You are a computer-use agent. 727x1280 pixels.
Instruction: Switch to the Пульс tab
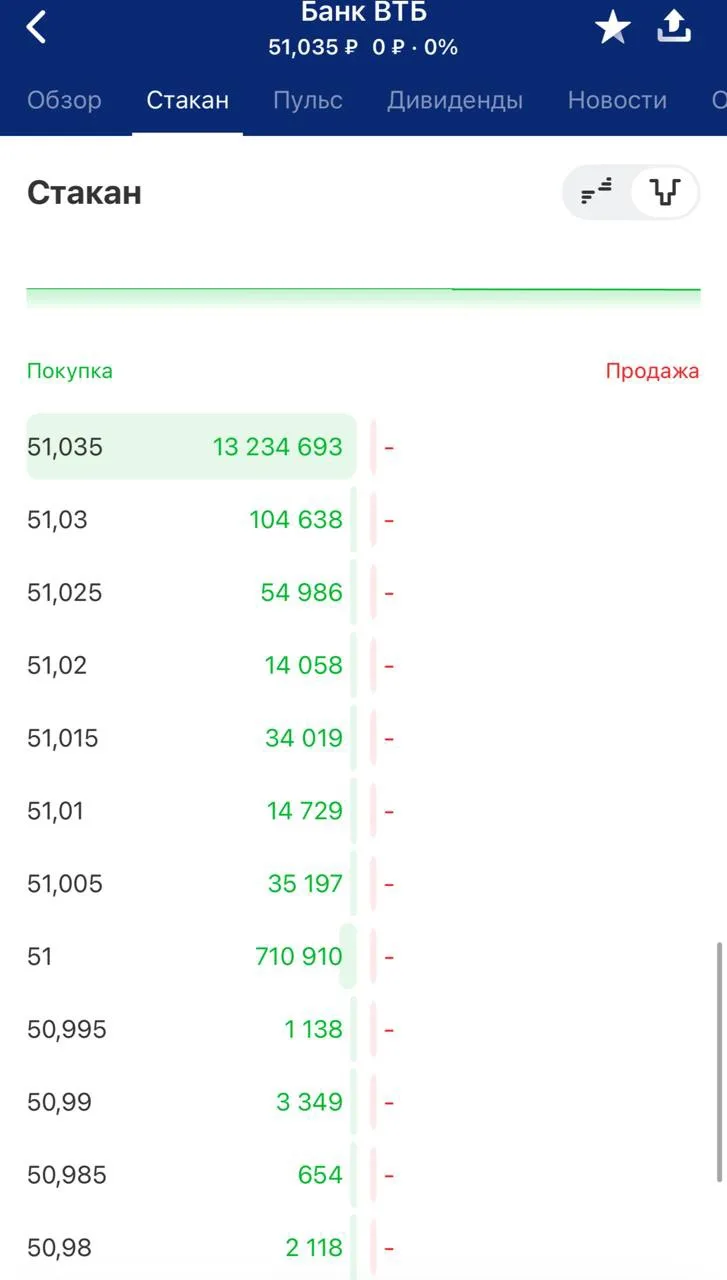(308, 100)
